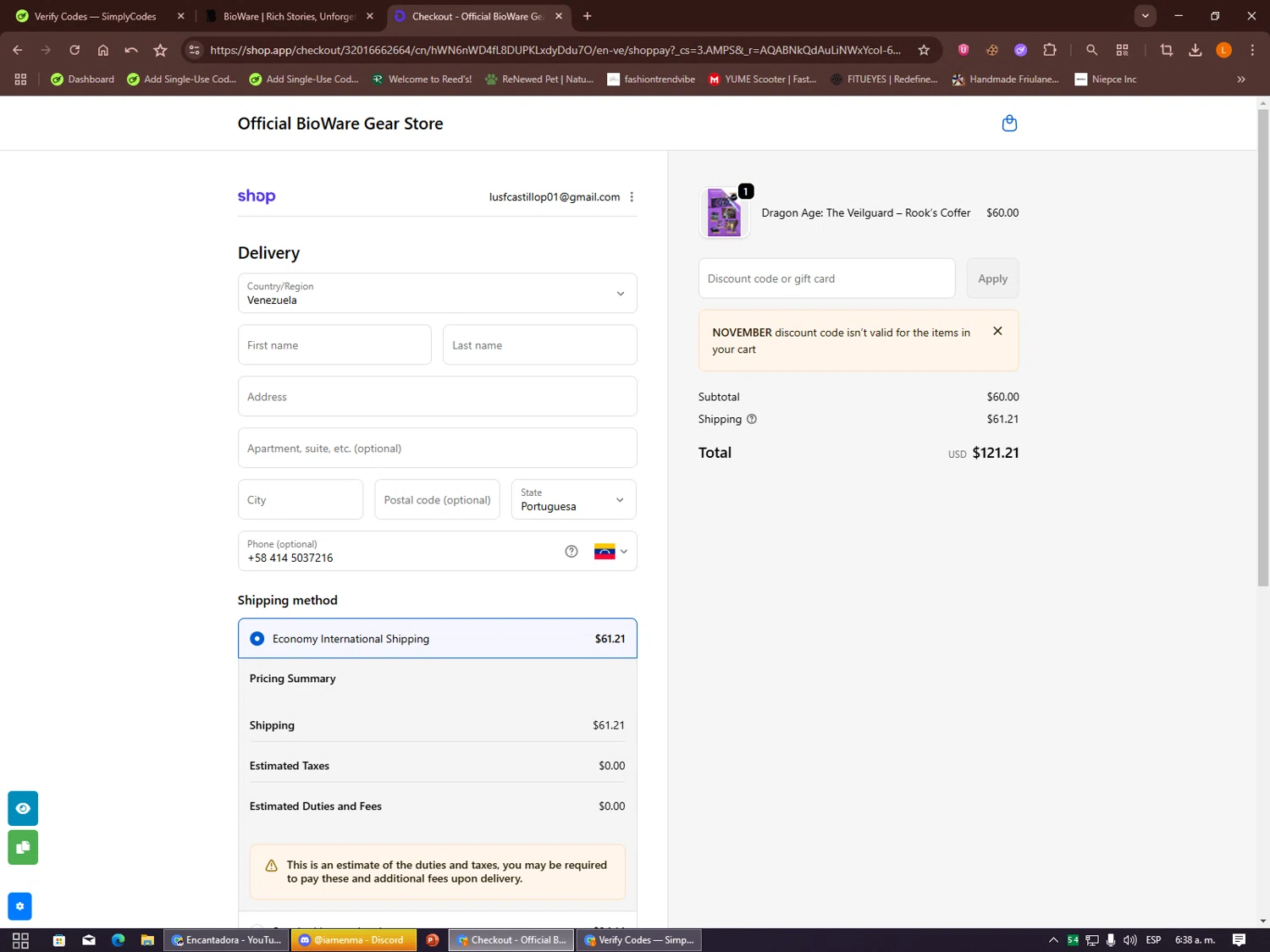Open Dashboard bookmark
The height and width of the screenshot is (952, 1270).
point(82,80)
